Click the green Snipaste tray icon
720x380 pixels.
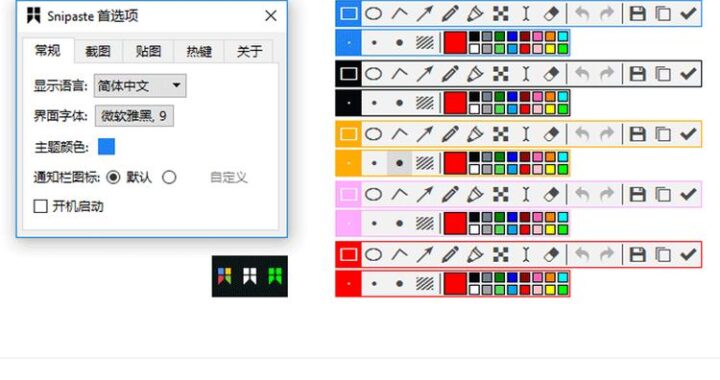tap(275, 276)
